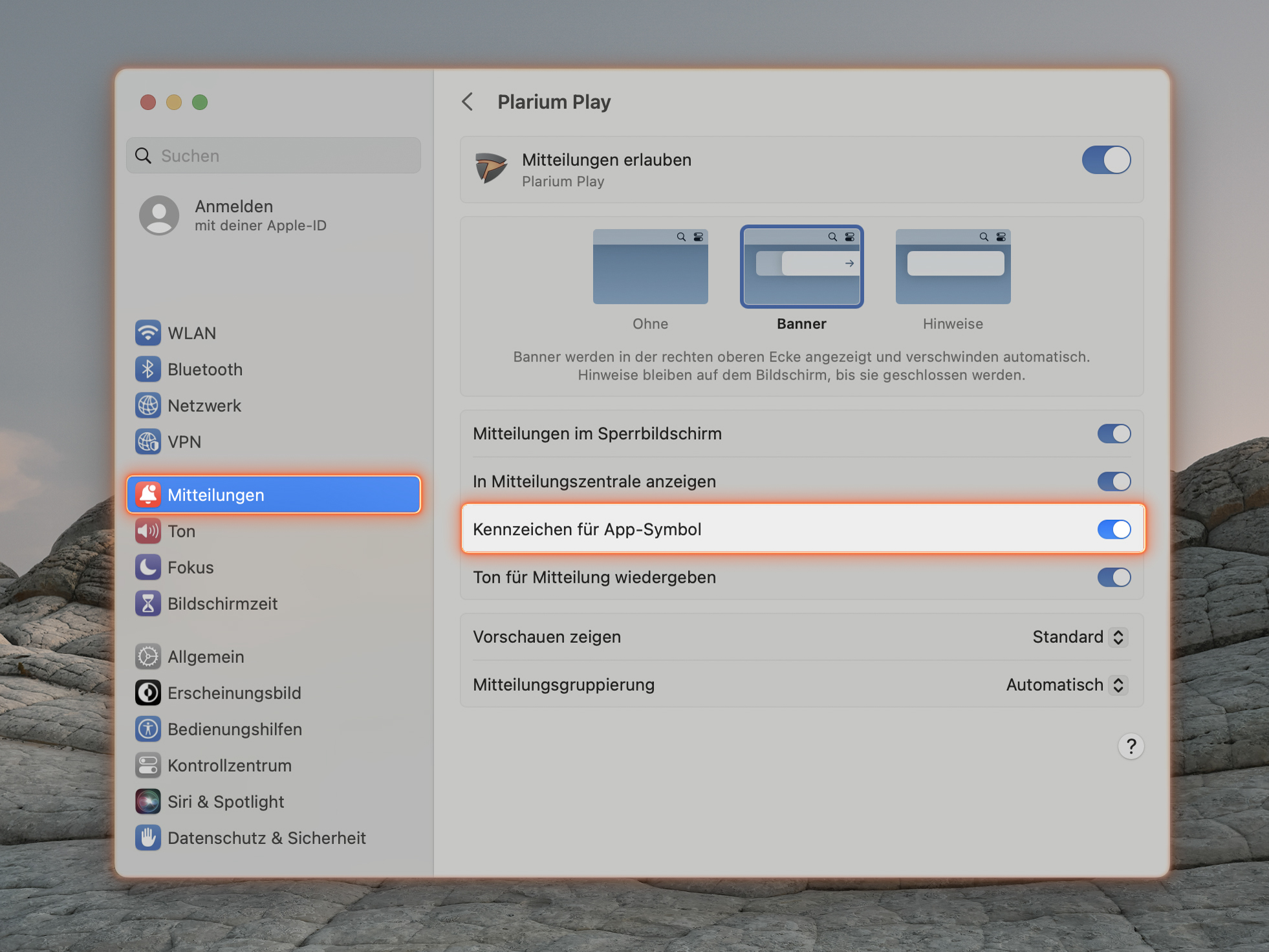Disable Kennzeichen für App-Symbol switch

coord(1114,529)
